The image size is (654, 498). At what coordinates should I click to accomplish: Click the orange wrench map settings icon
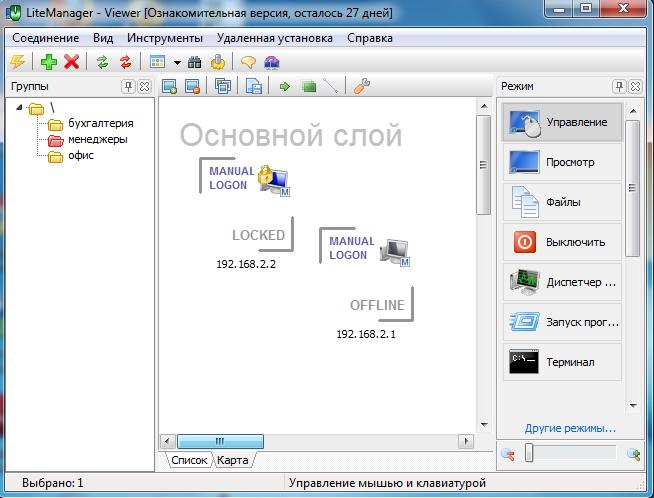pos(362,86)
